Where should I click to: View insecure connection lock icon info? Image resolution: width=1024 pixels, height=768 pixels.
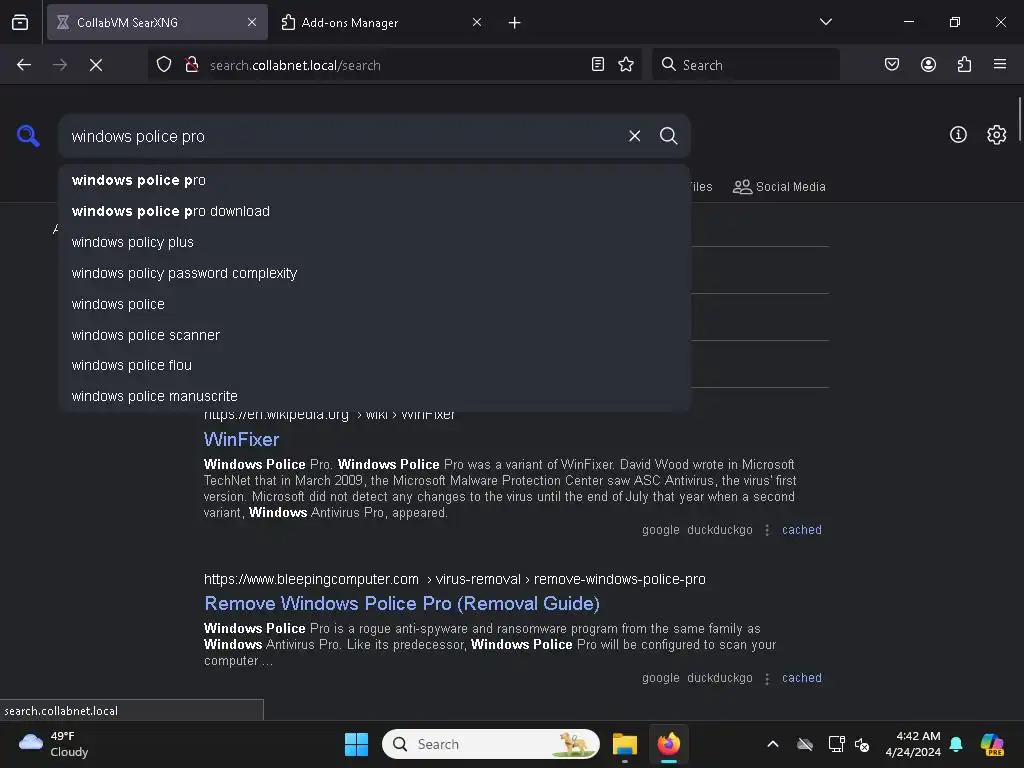click(191, 64)
